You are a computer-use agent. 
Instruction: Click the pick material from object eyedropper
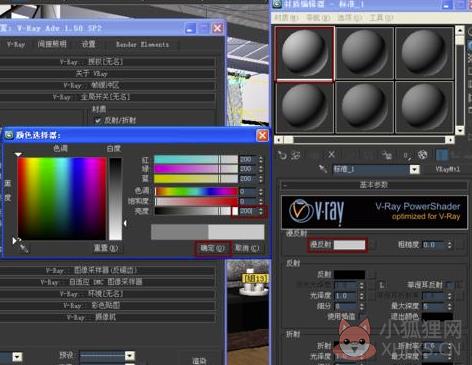[323, 169]
